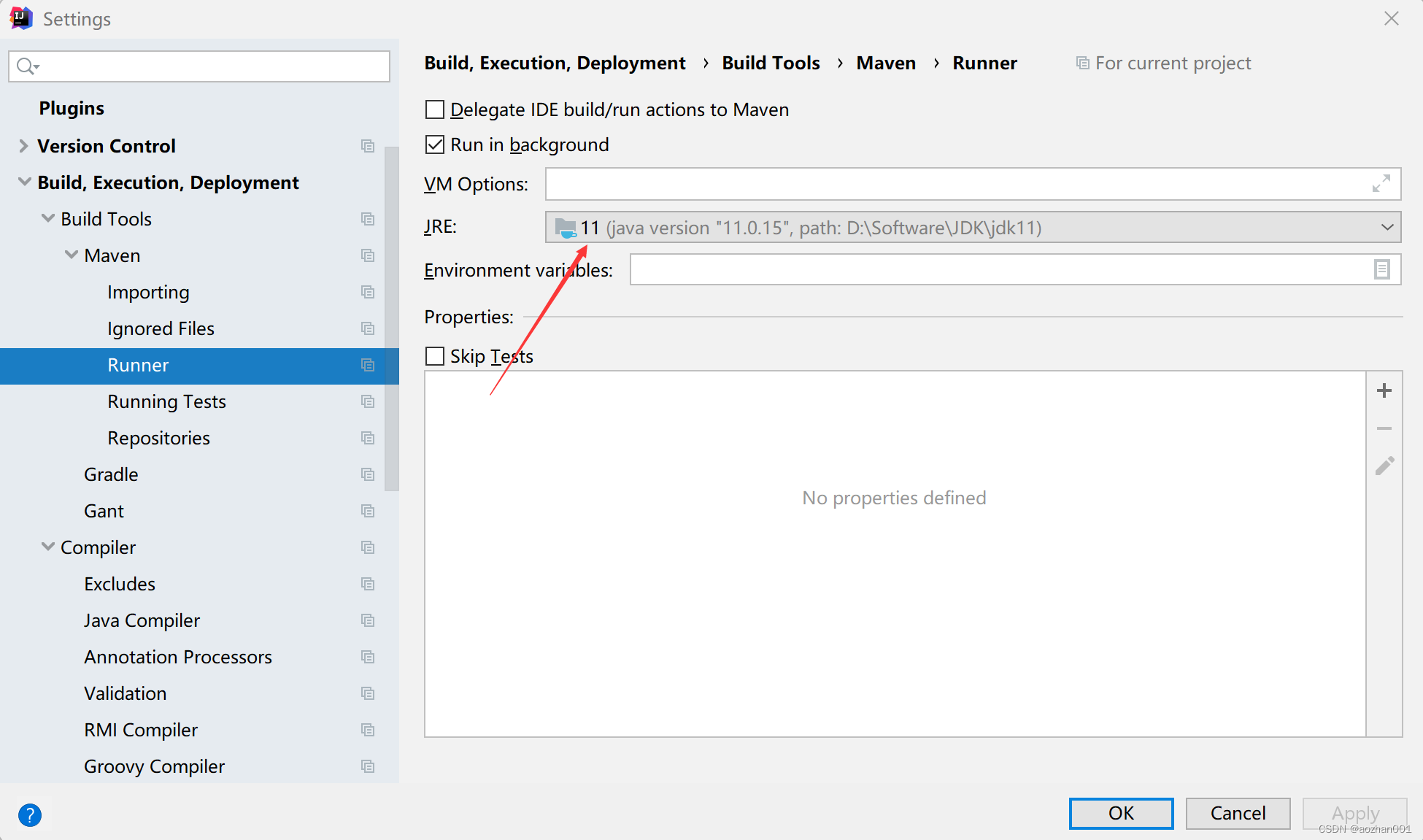The width and height of the screenshot is (1423, 840).
Task: Collapse the Compiler tree node
Action: click(48, 547)
